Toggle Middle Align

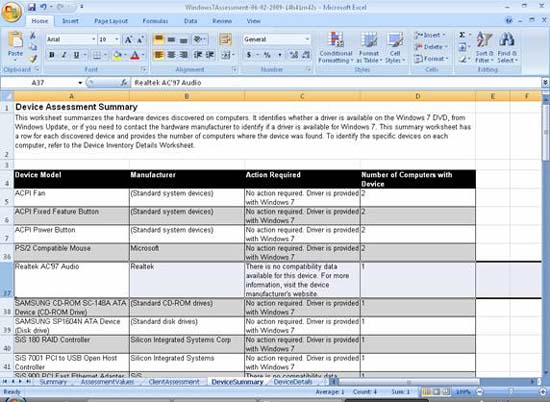coord(171,39)
